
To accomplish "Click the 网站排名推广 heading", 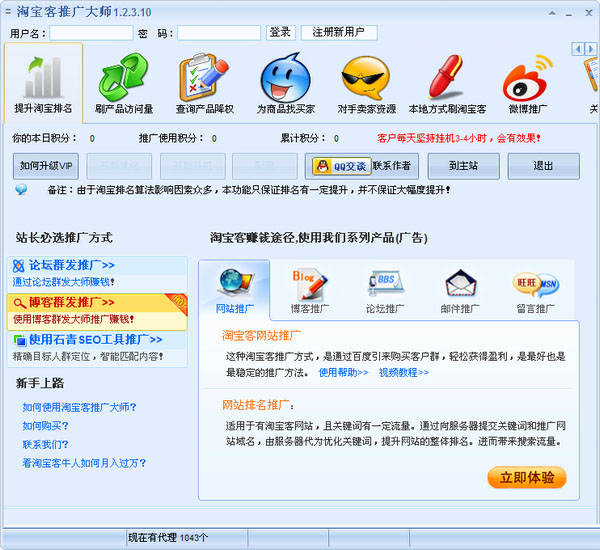I will click(256, 405).
